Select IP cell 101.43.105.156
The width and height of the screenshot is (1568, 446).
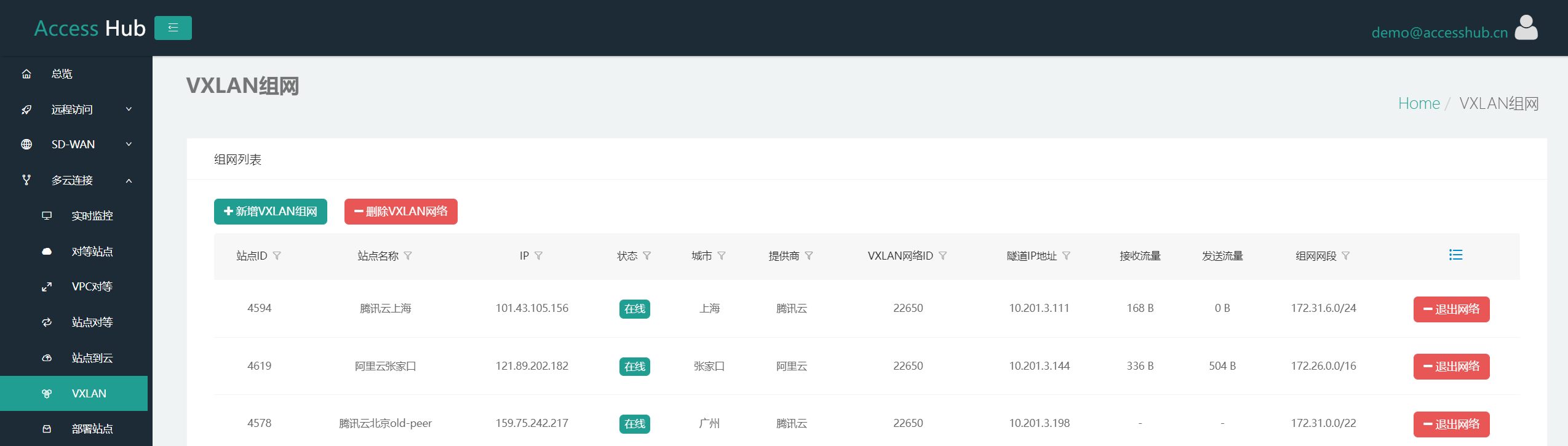coord(532,308)
